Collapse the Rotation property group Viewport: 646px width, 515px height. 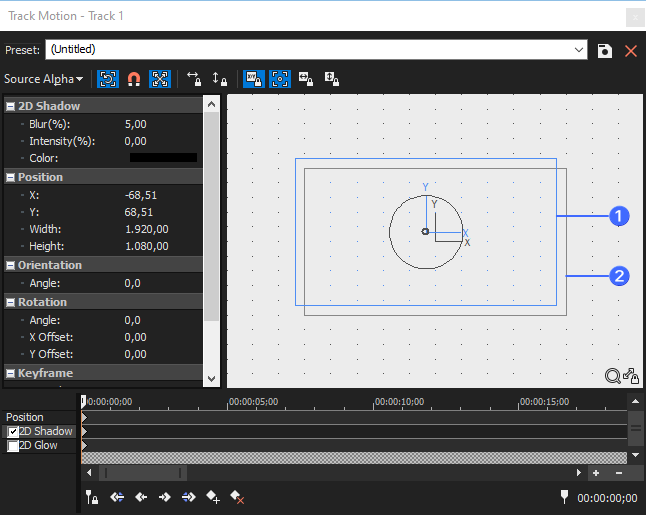click(10, 302)
